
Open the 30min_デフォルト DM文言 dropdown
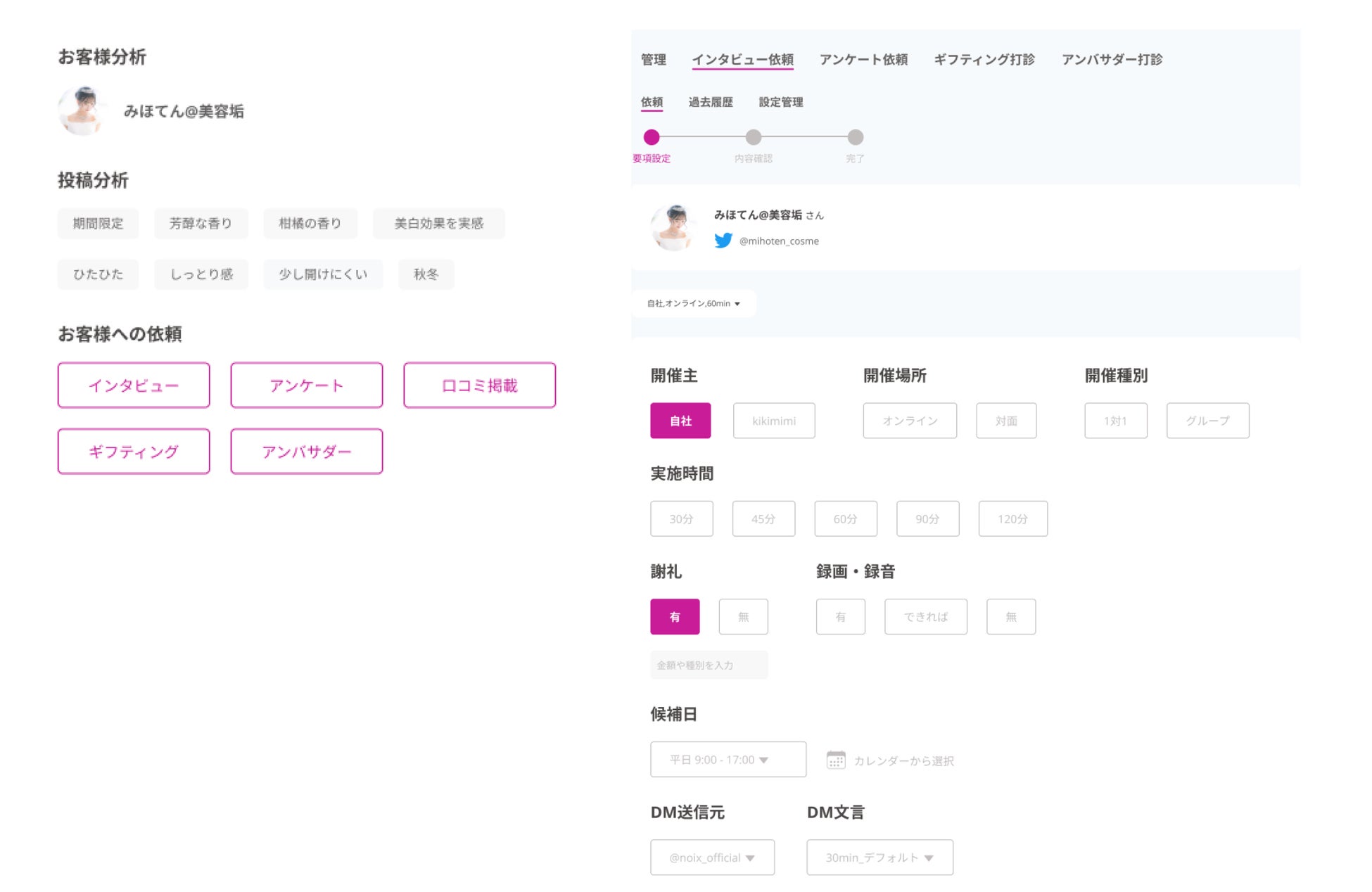879,857
